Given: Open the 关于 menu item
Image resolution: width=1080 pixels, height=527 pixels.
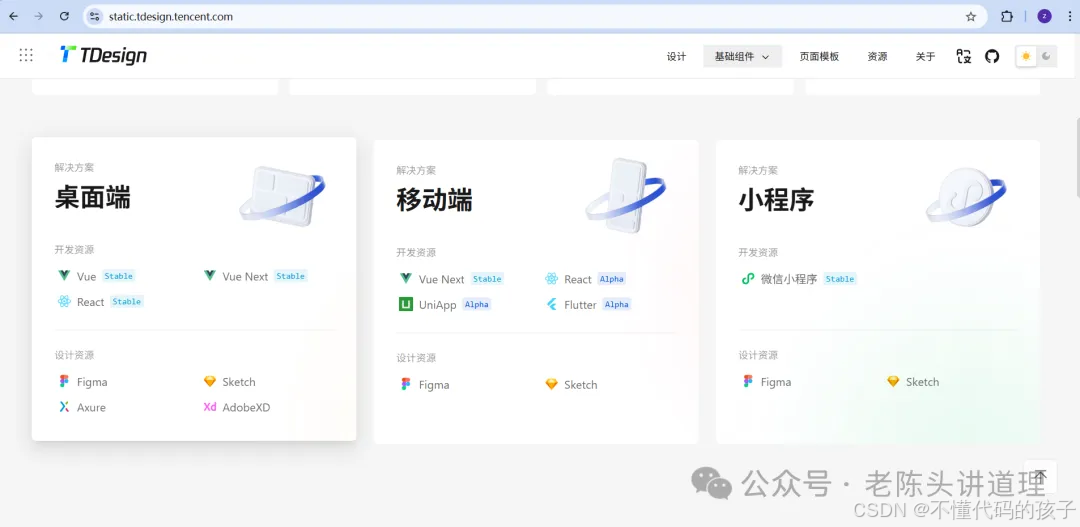Looking at the screenshot, I should click(925, 56).
